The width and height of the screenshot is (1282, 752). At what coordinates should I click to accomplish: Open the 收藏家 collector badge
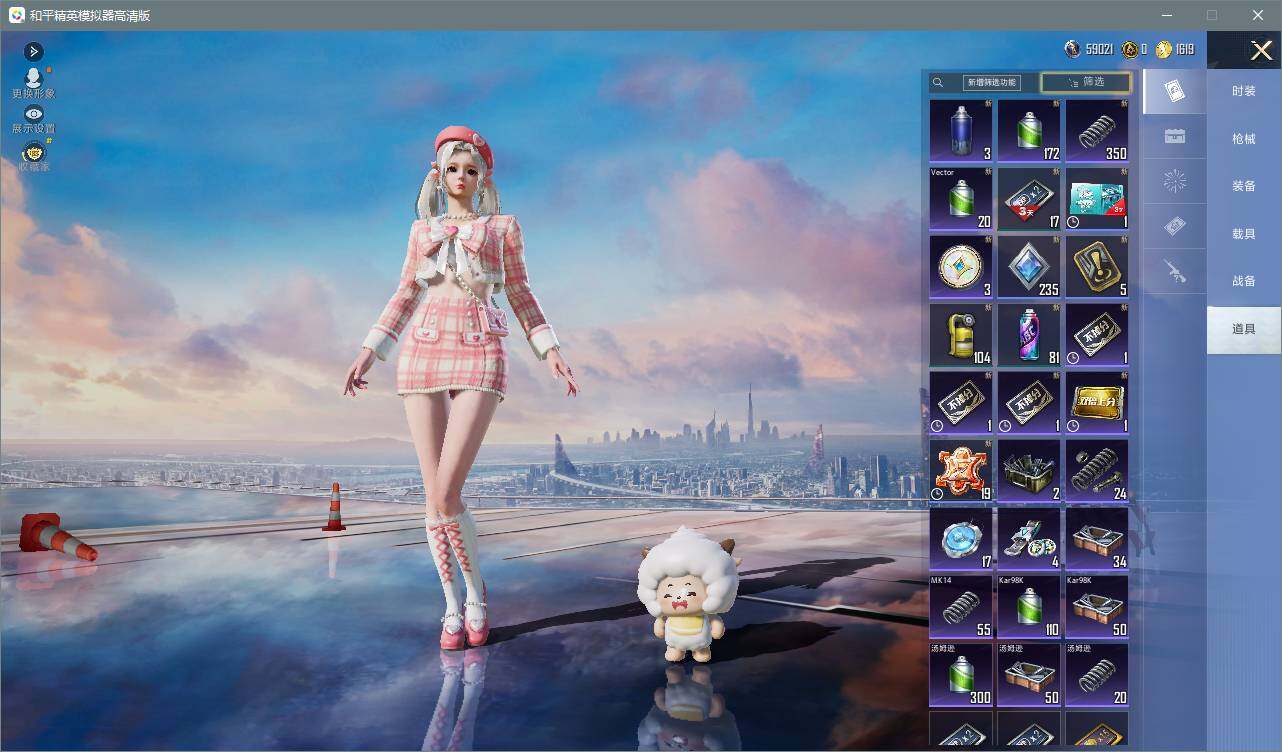tap(33, 156)
